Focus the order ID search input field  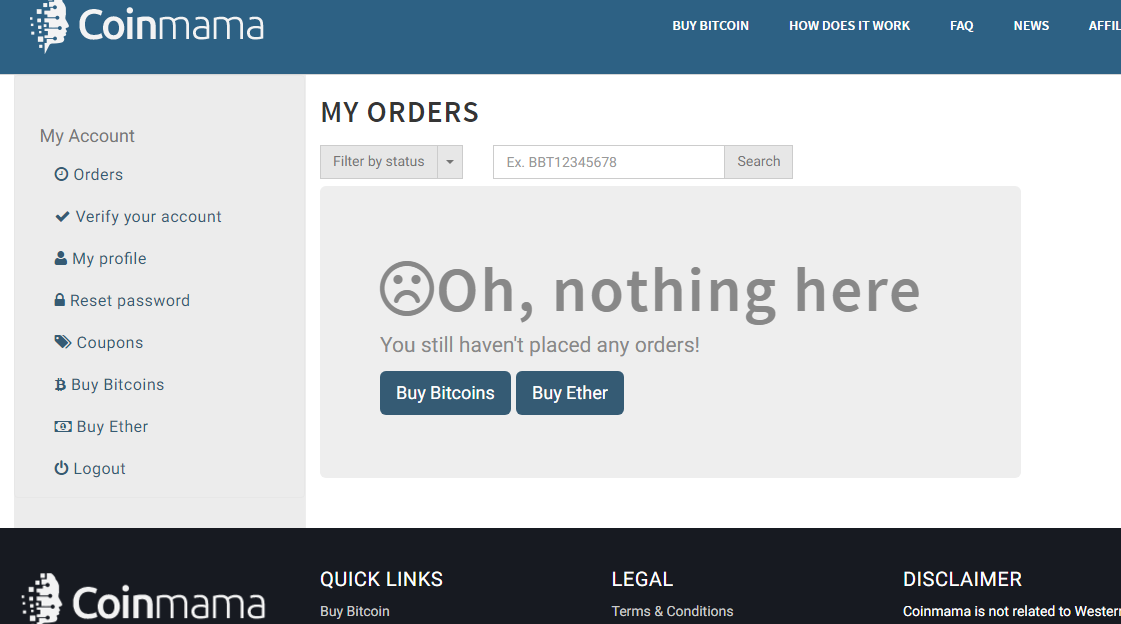pyautogui.click(x=608, y=162)
